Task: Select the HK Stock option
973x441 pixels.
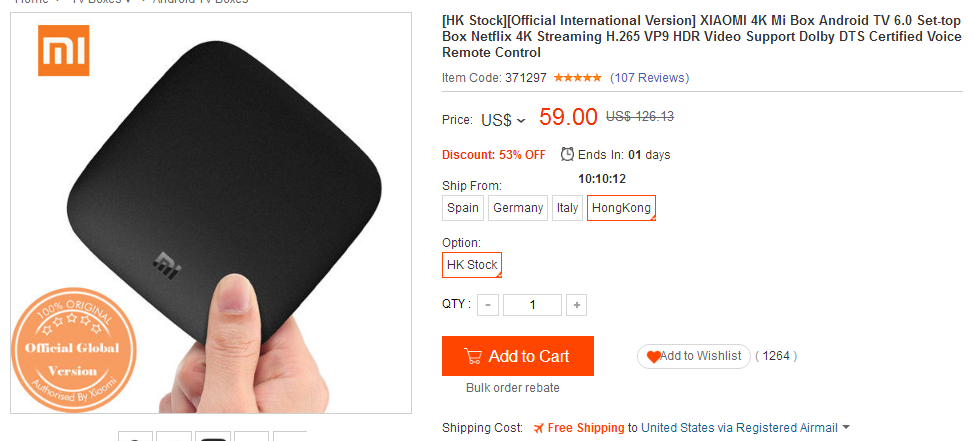Action: point(472,265)
